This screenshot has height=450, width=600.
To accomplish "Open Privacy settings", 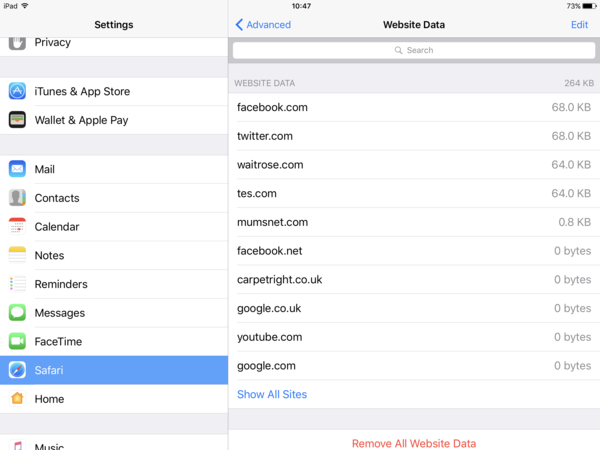I will pyautogui.click(x=114, y=47).
